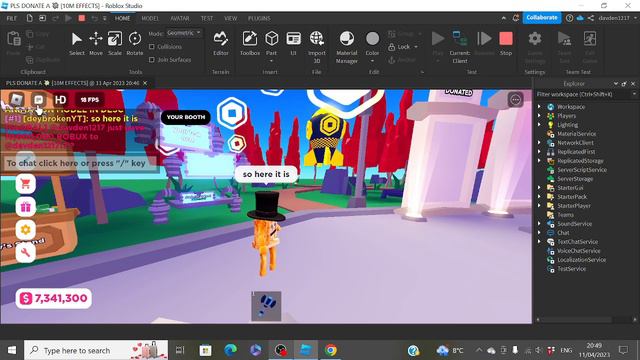
Task: Expand the Lighting tree node
Action: (539, 124)
